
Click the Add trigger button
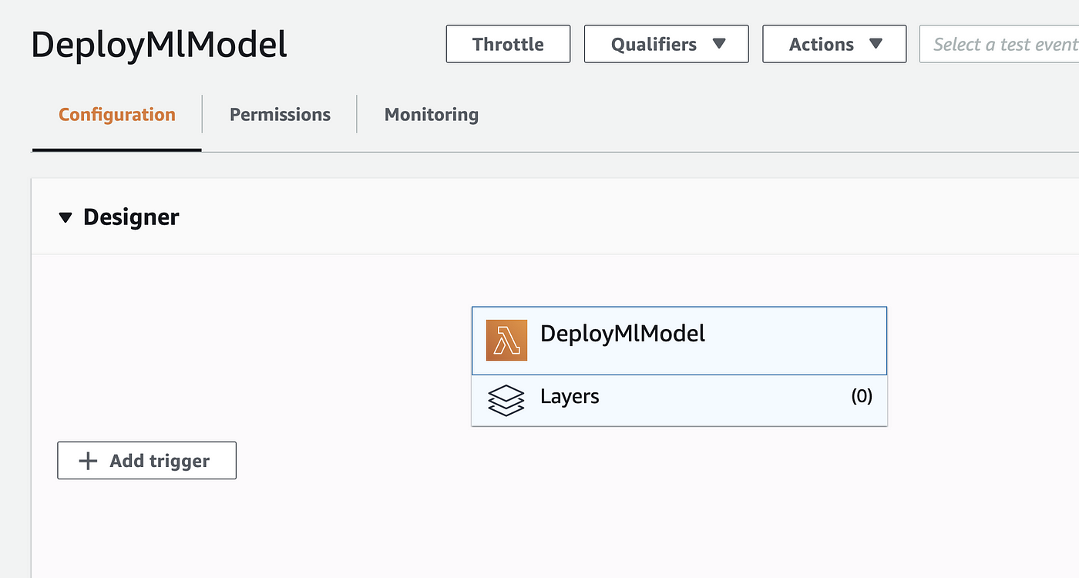pyautogui.click(x=146, y=460)
